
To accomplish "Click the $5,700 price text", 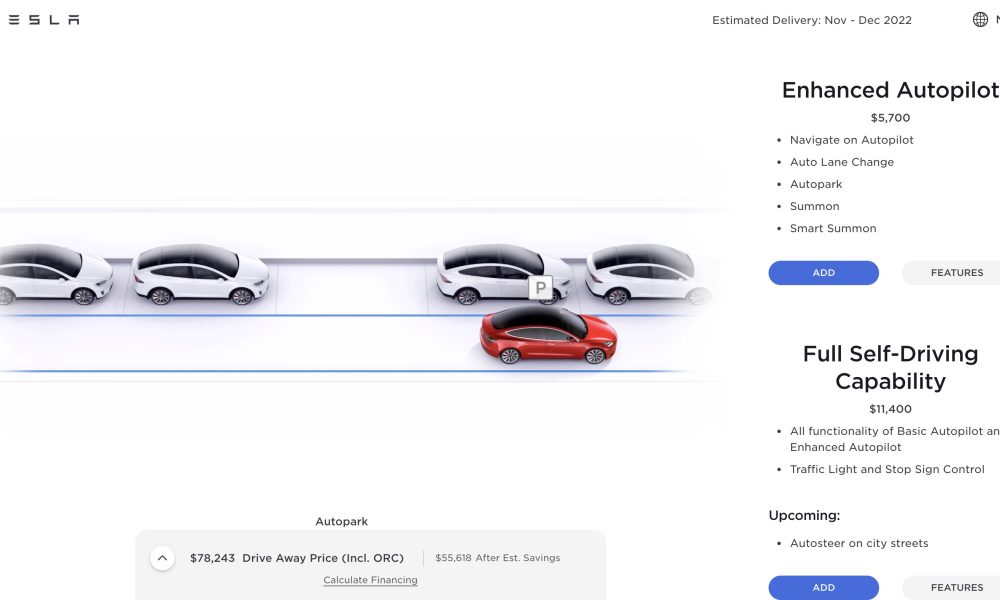I will pyautogui.click(x=890, y=118).
